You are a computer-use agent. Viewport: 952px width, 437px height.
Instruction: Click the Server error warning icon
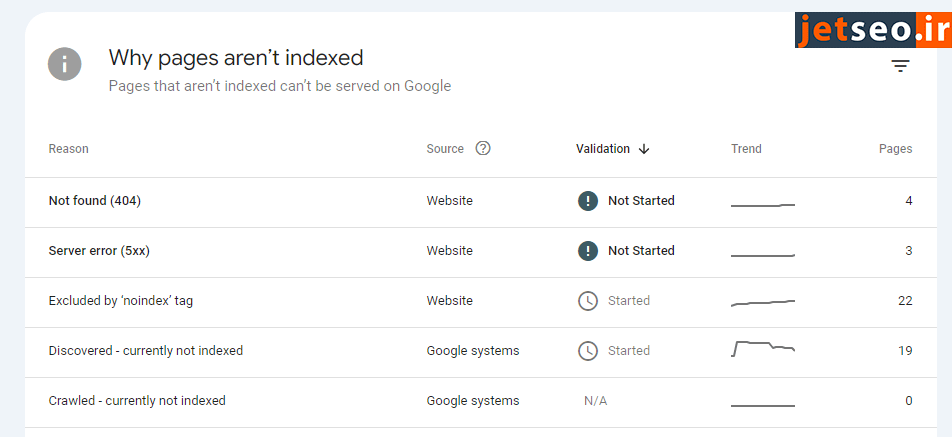588,251
